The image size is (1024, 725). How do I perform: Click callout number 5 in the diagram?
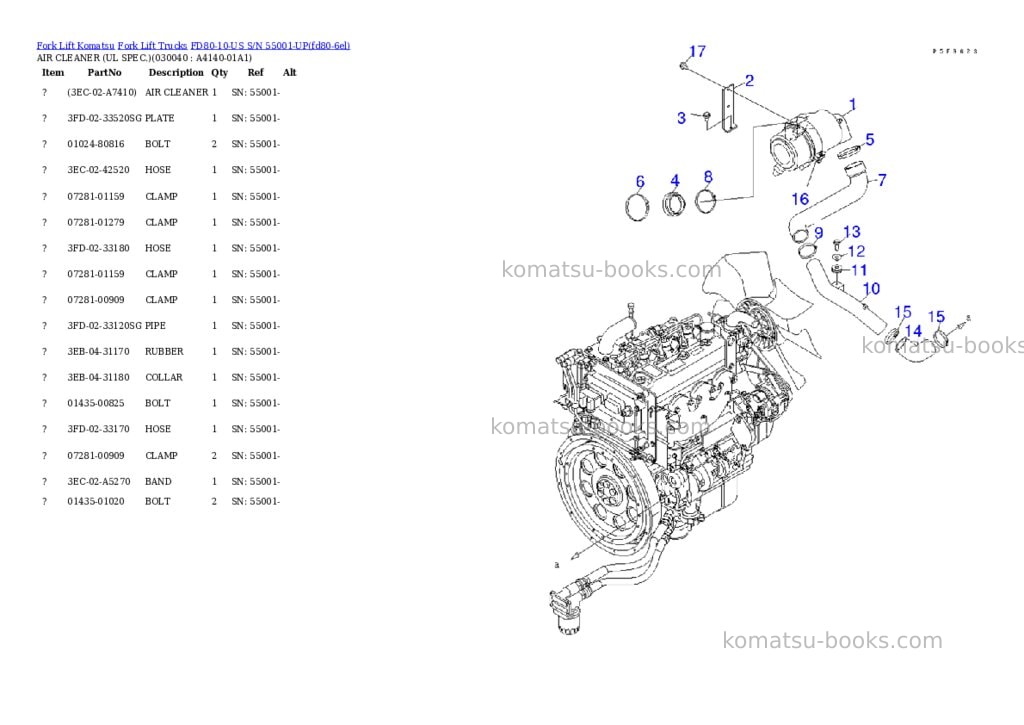tap(870, 139)
